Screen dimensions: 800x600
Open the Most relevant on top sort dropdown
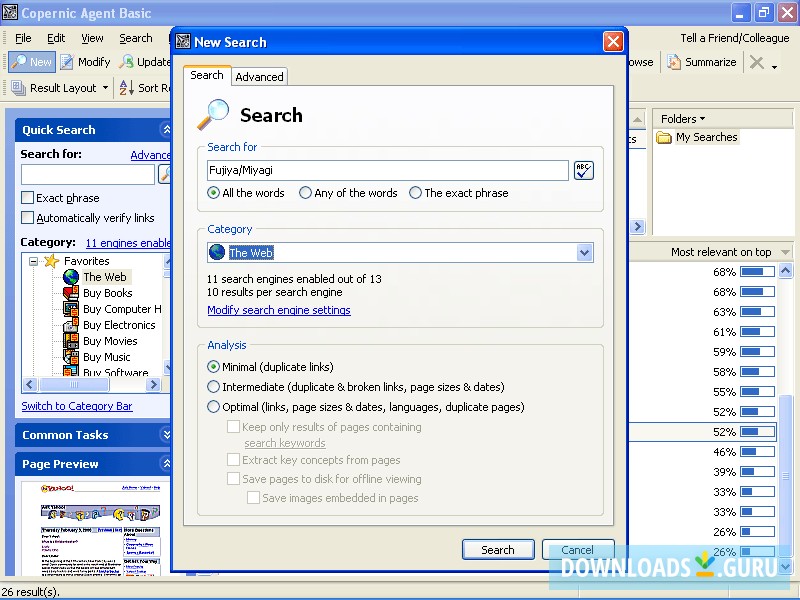(x=785, y=252)
